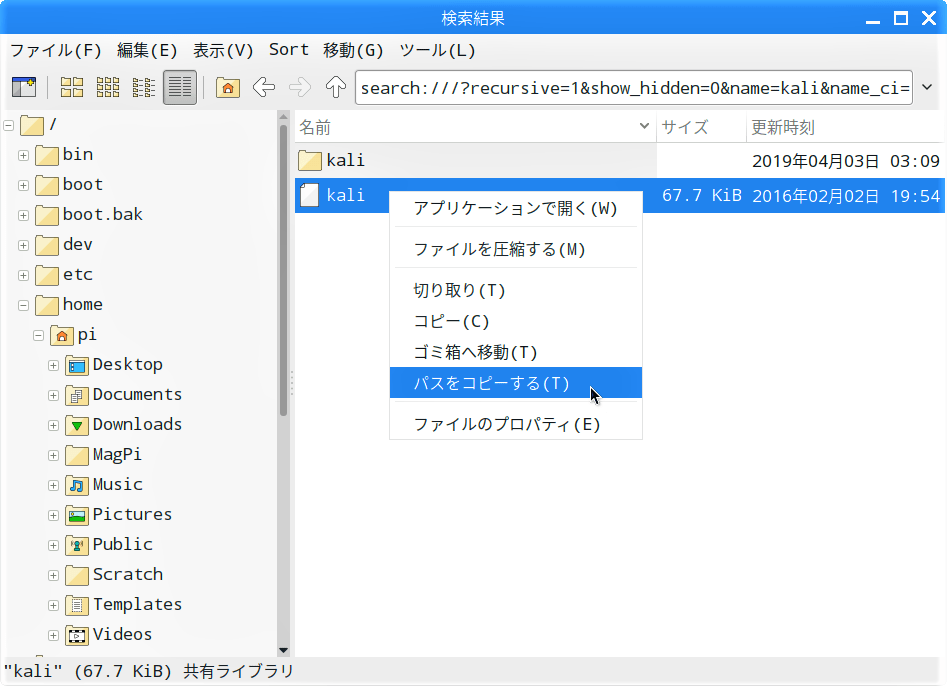Choose ゴミ箱へ移動(T) in context menu
Viewport: 947px width, 686px height.
[x=516, y=352]
